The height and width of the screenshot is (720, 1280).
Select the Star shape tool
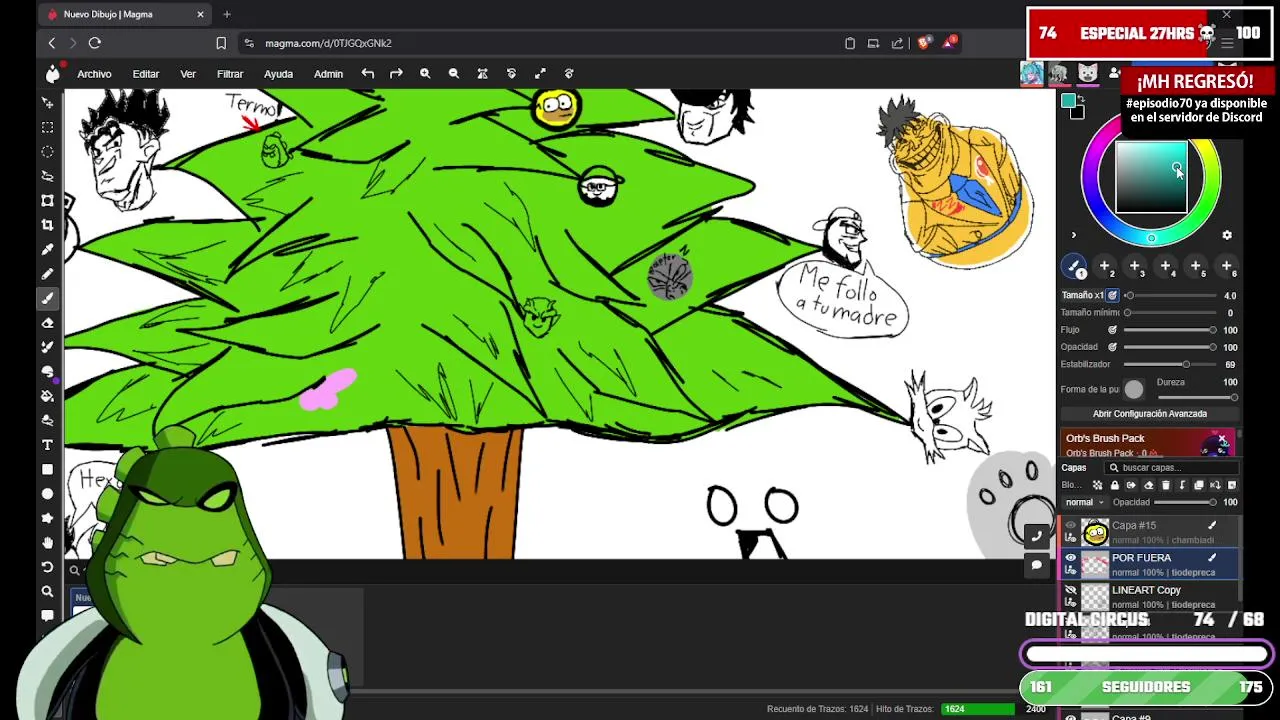click(x=47, y=518)
